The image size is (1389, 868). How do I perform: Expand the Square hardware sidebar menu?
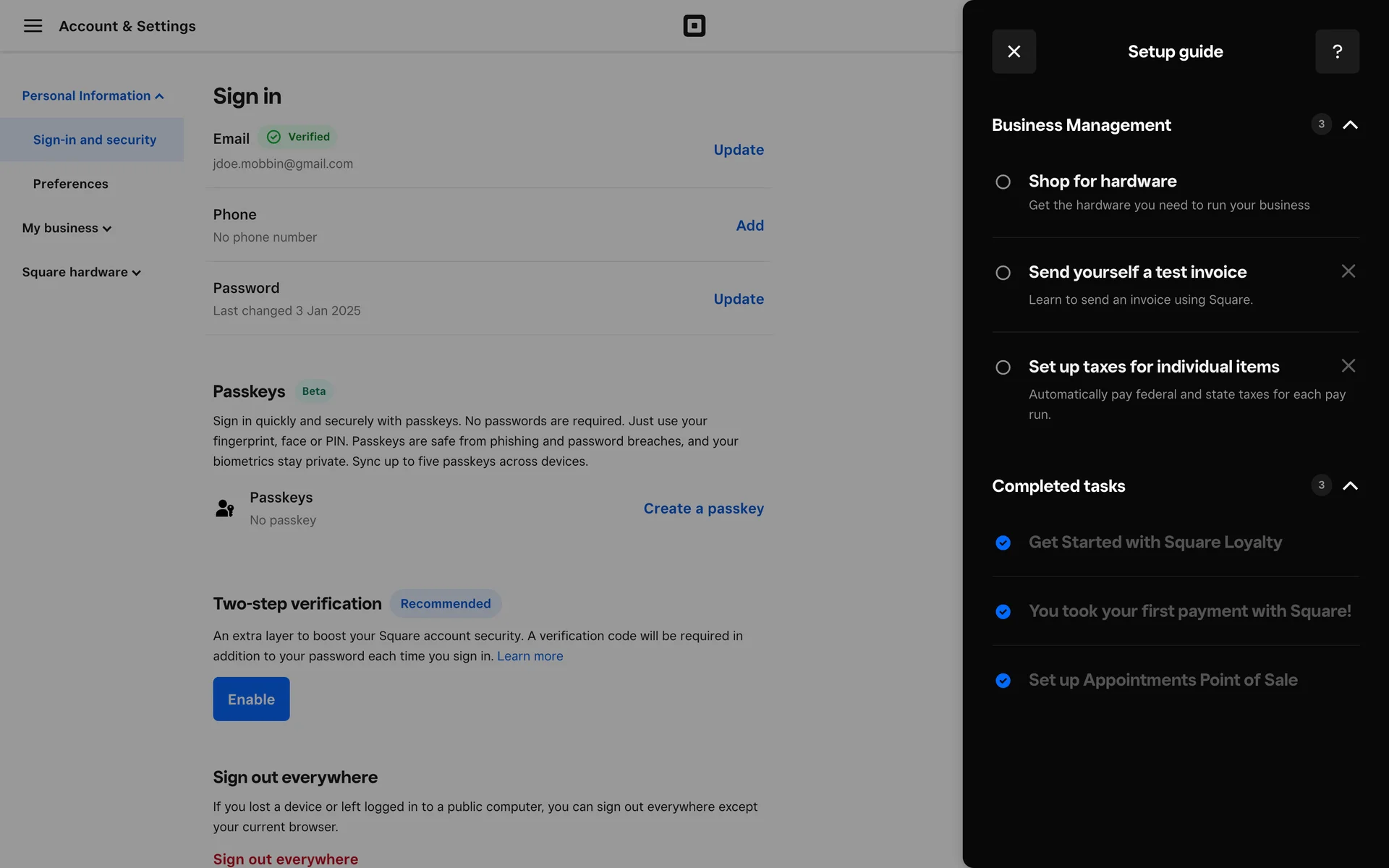pos(81,272)
